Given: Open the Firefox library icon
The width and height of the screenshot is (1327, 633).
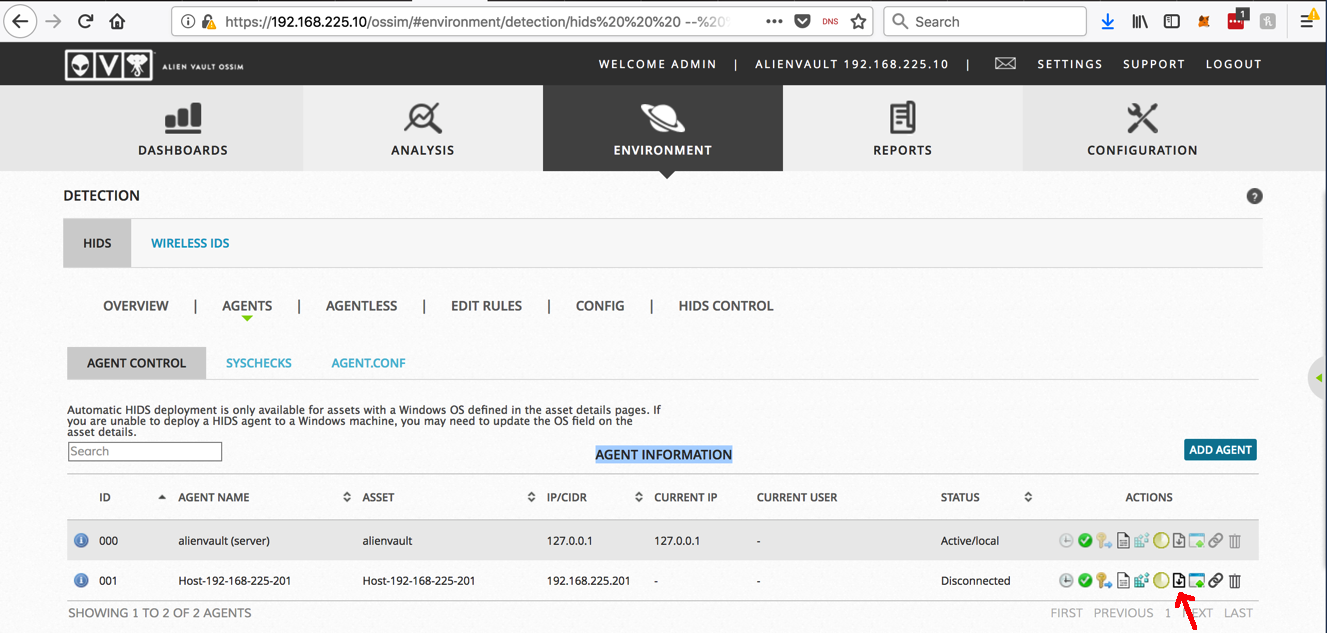Looking at the screenshot, I should pos(1140,21).
